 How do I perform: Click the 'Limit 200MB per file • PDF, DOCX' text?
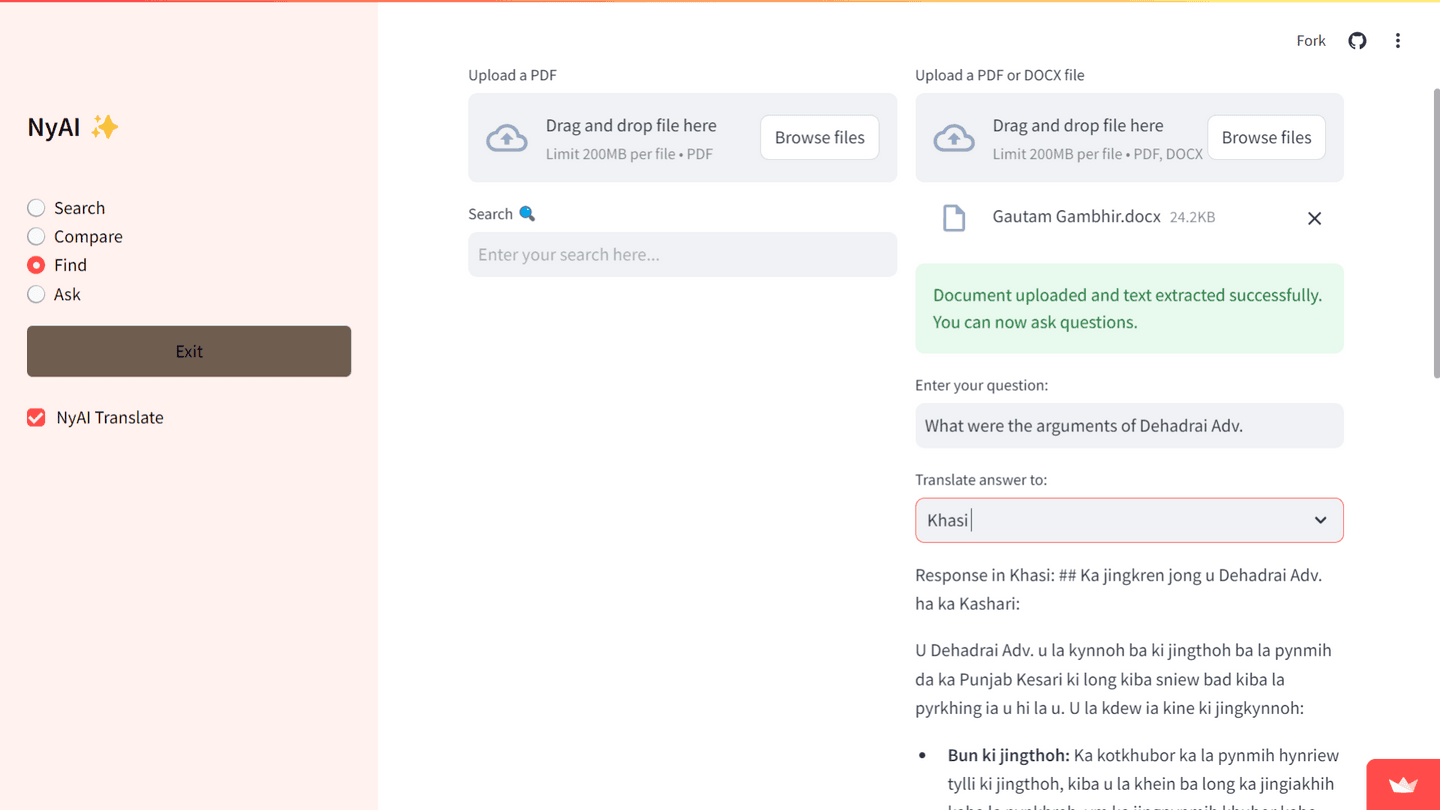[1097, 154]
